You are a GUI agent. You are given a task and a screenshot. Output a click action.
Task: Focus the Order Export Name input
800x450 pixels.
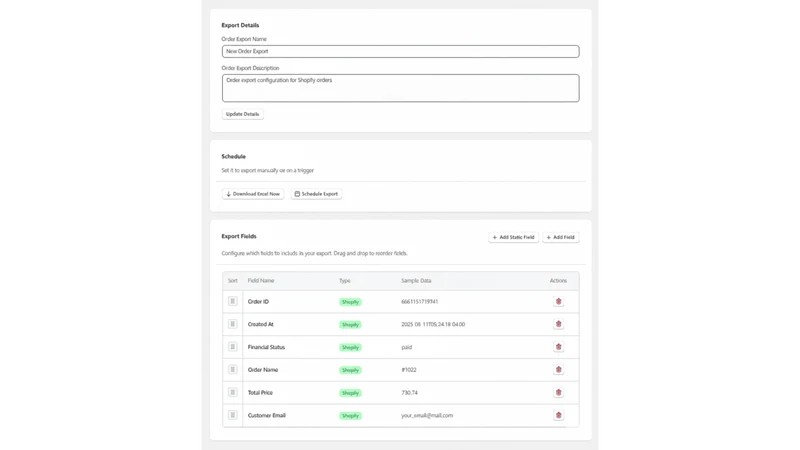click(x=401, y=52)
